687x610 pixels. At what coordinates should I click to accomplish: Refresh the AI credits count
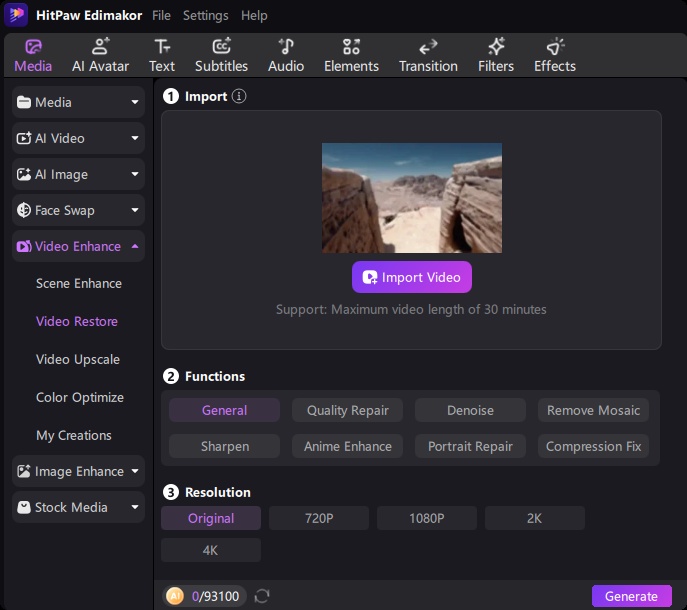[x=262, y=596]
